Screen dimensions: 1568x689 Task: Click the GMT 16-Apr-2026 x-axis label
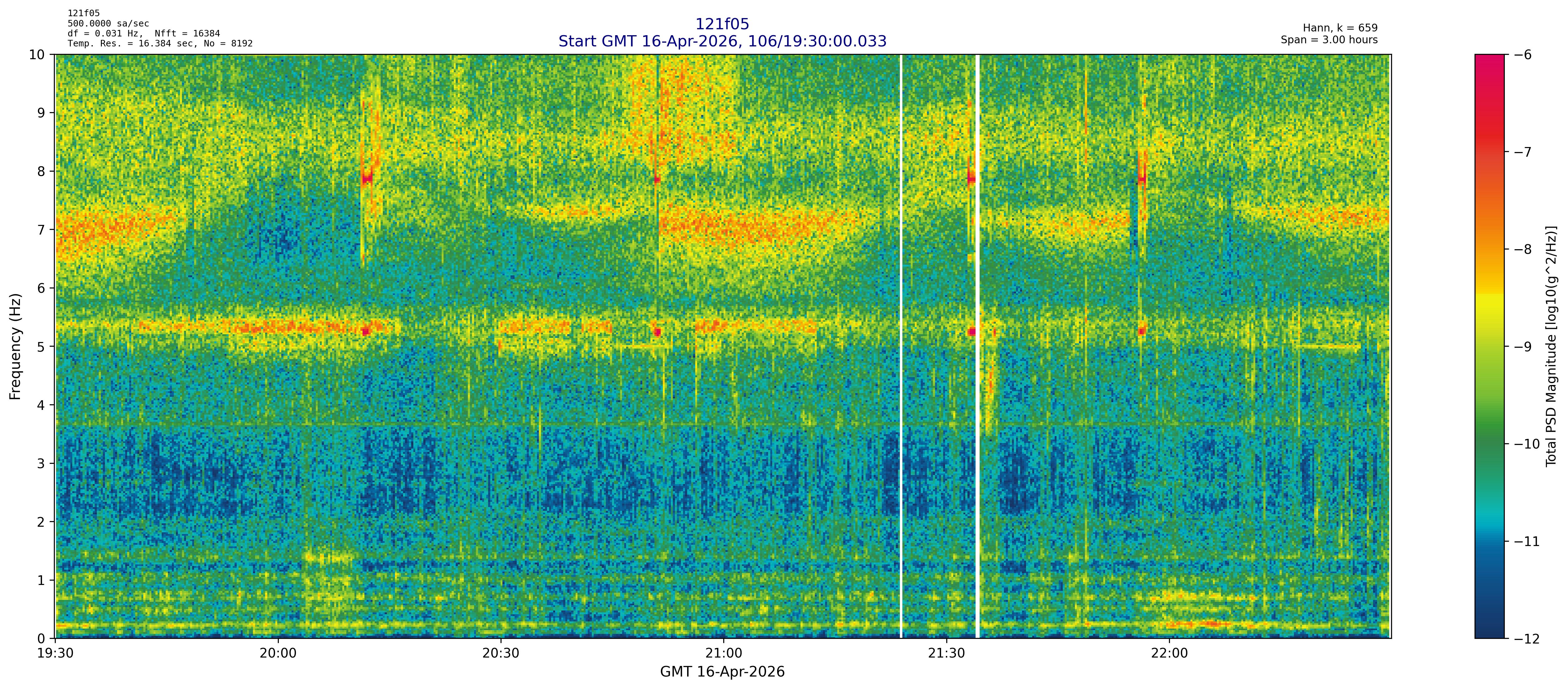722,672
